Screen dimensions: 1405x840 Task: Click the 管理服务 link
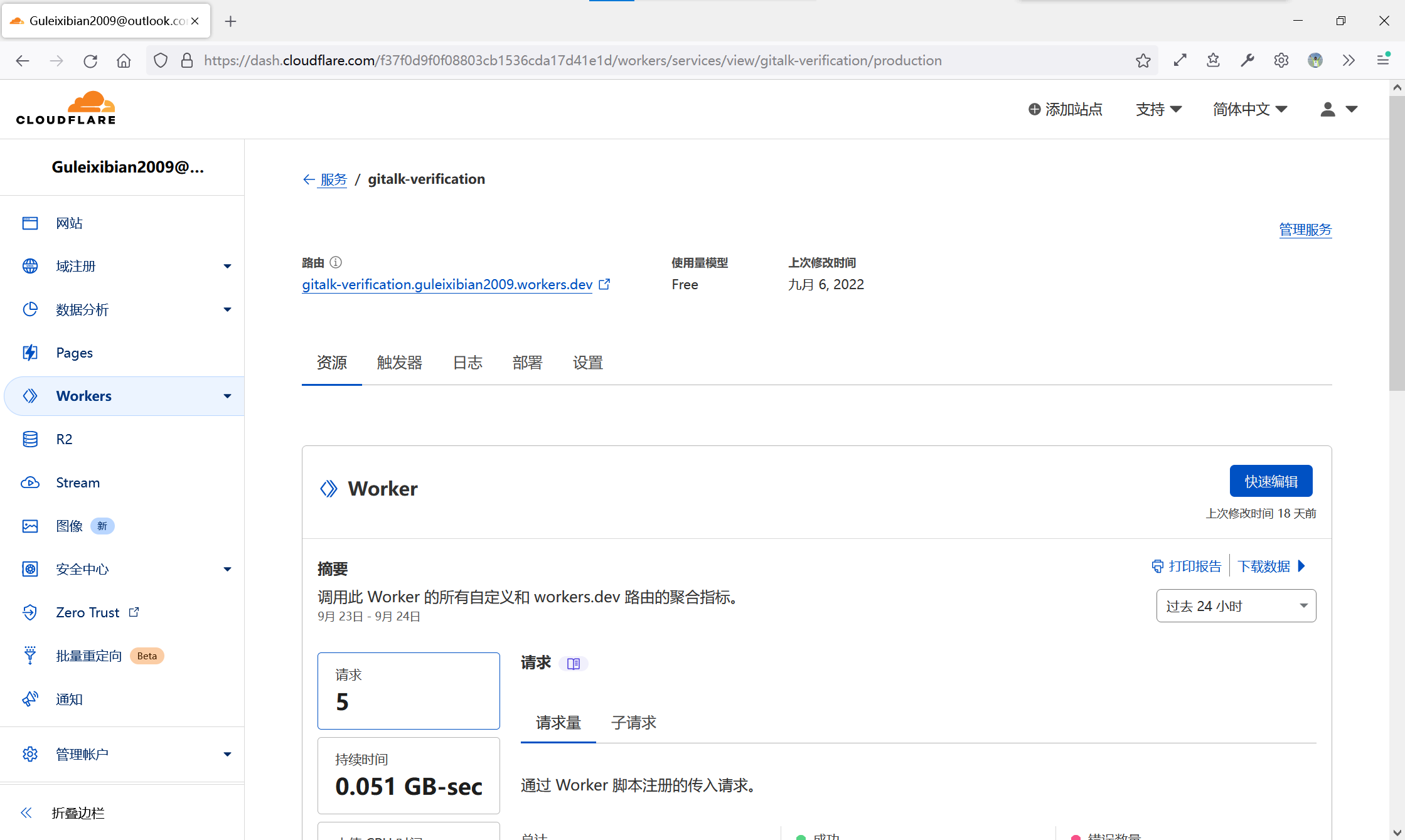click(1305, 230)
